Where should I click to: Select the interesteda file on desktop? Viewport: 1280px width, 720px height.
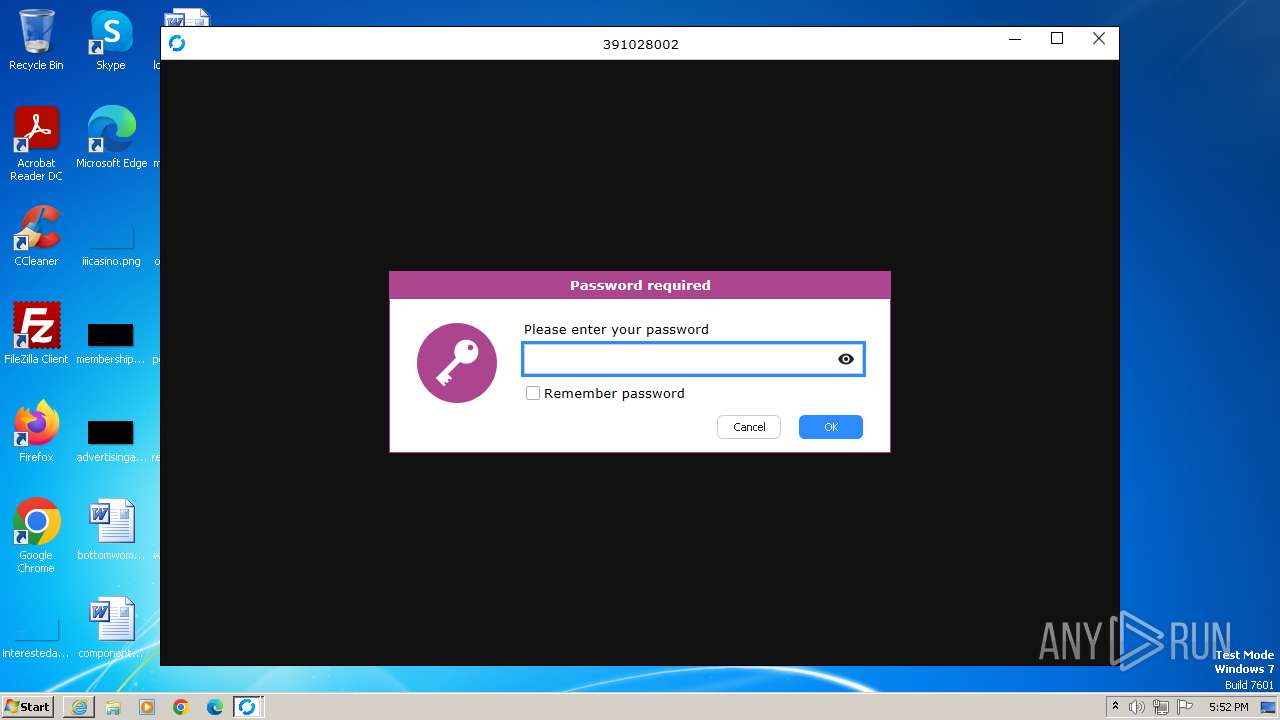36,638
